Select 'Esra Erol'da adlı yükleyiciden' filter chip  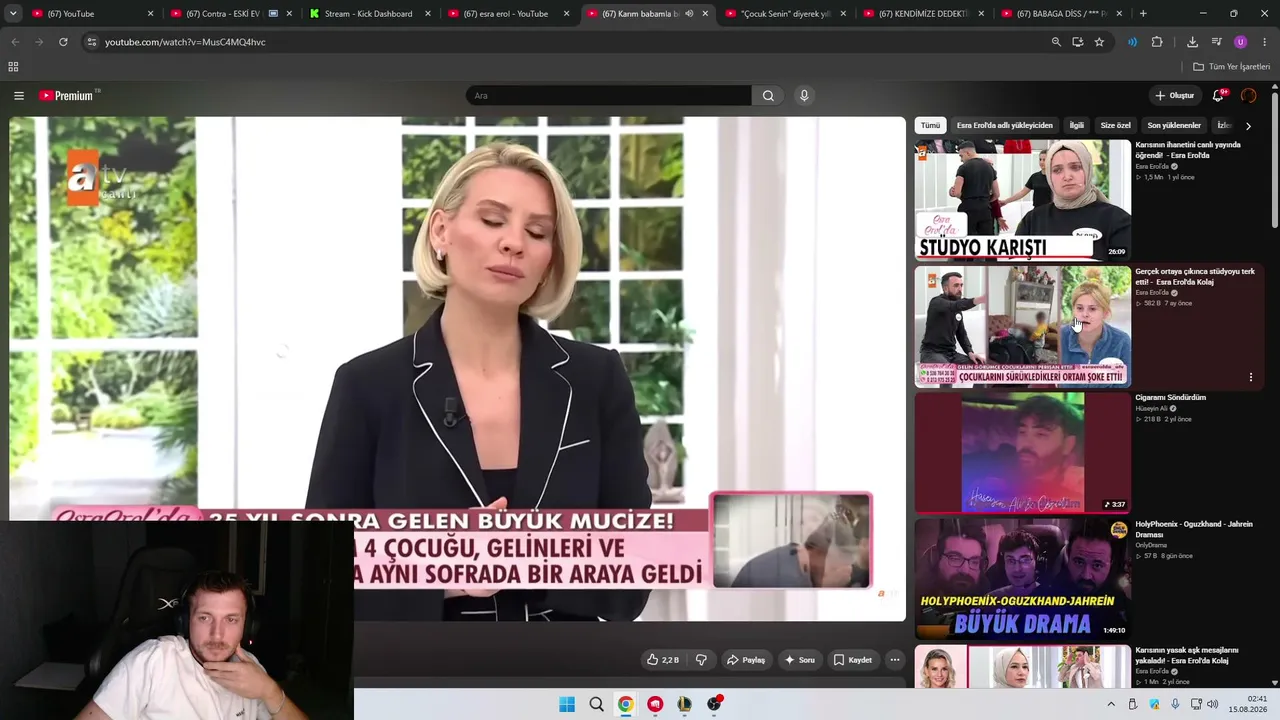pos(1004,126)
